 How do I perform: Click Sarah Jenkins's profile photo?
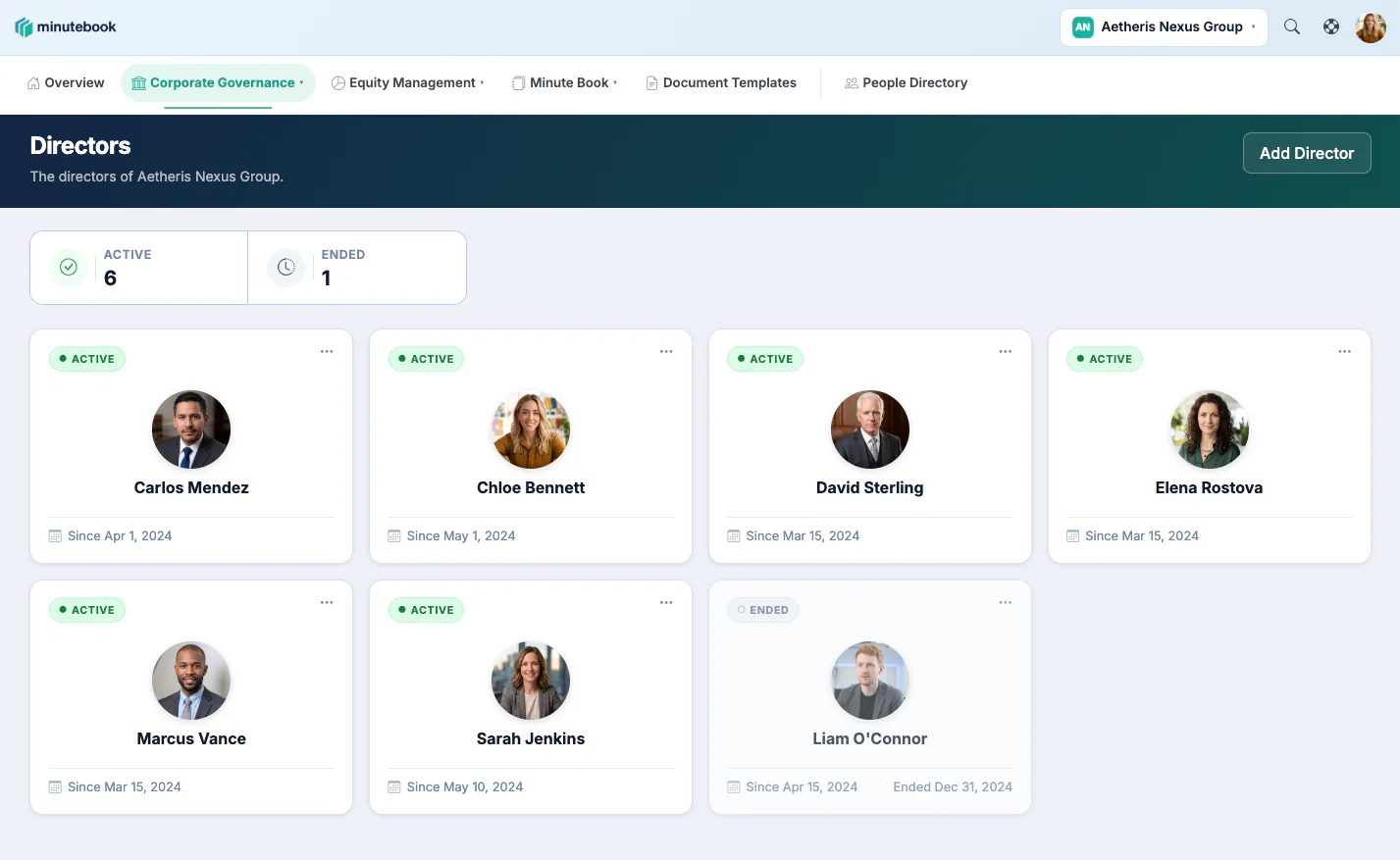(x=531, y=681)
